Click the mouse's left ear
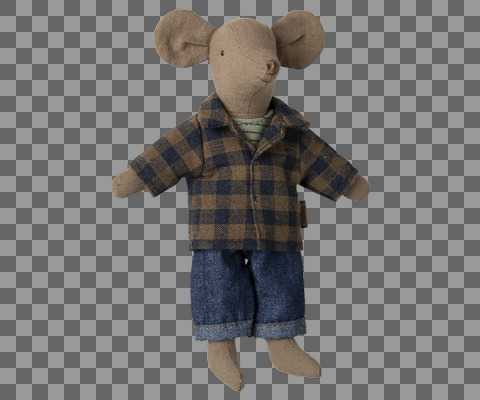480x400 pixels. pyautogui.click(x=183, y=38)
